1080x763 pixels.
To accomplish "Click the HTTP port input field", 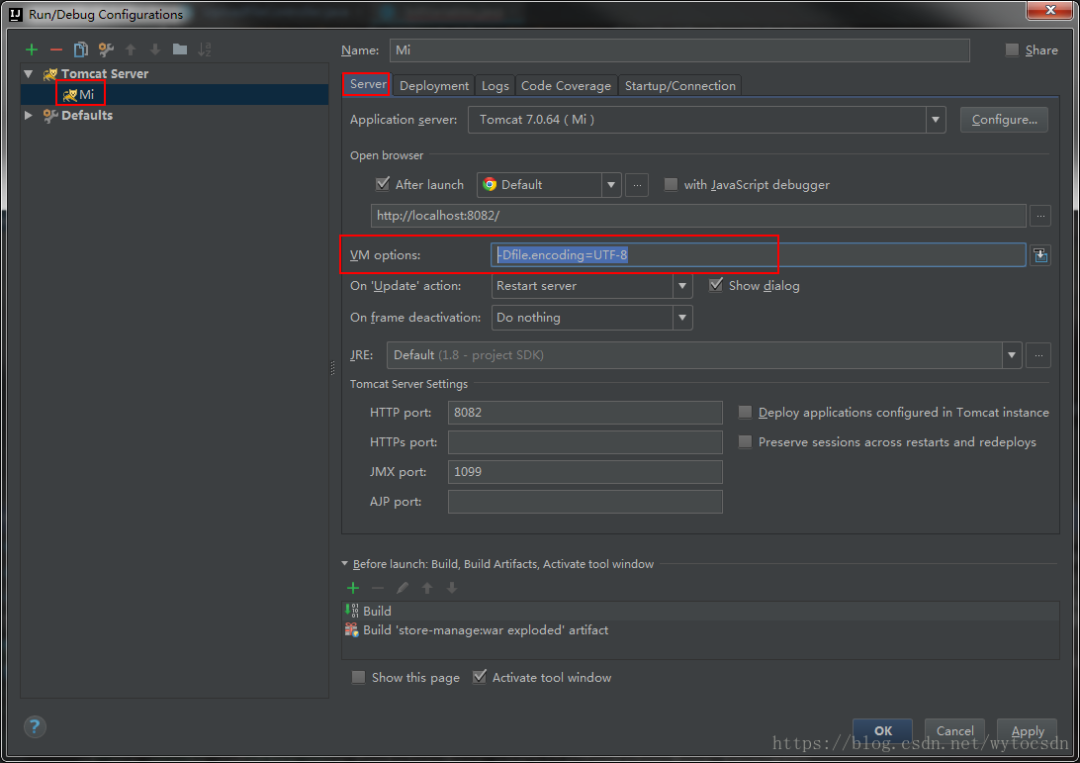I will [x=585, y=412].
